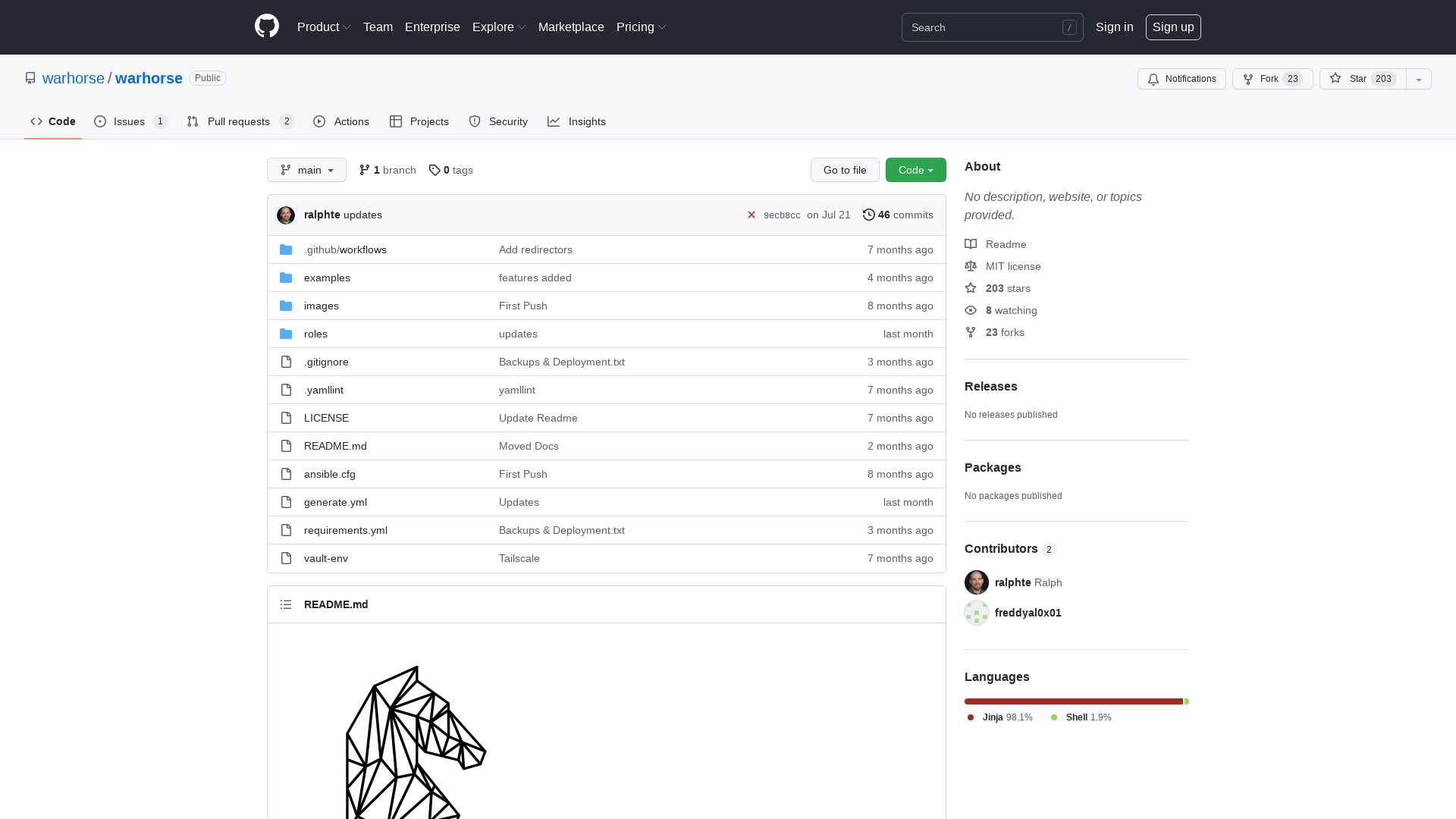Screen dimensions: 1456x819
Task: Fork the warhorse repository
Action: 1272,79
